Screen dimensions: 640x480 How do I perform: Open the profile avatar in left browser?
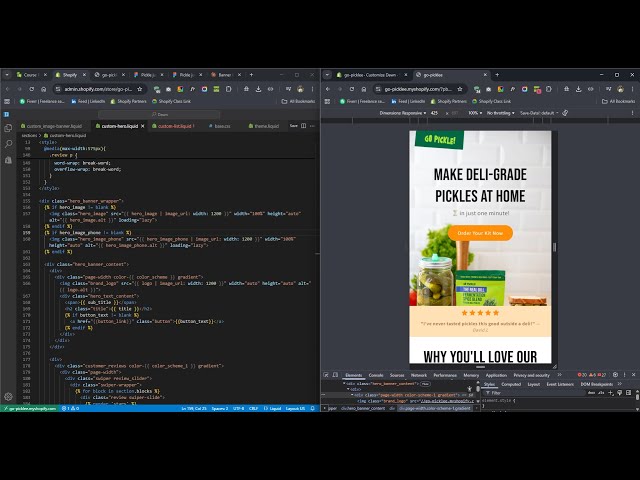coord(300,89)
